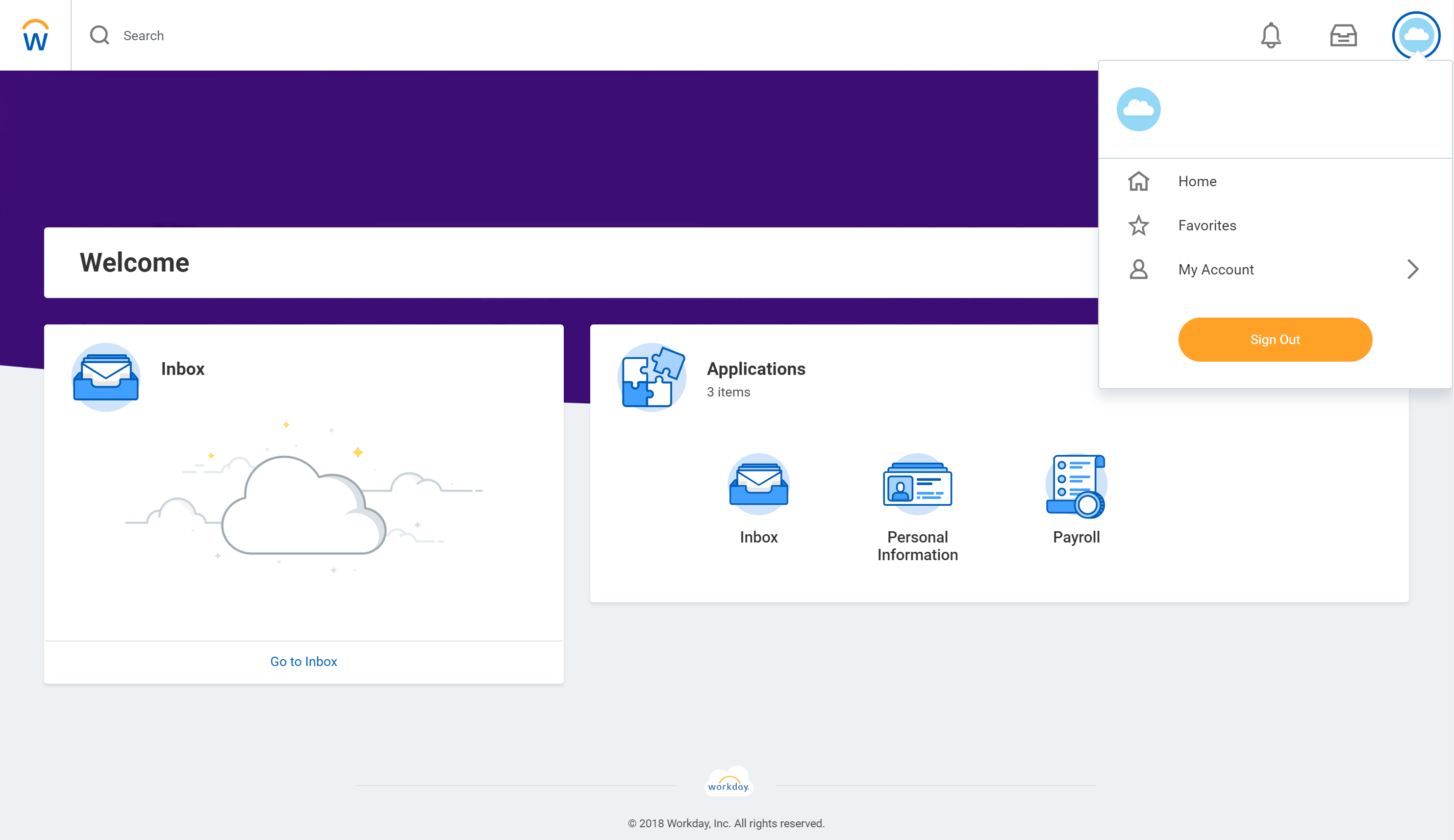Viewport: 1454px width, 840px height.
Task: Expand My Account chevron arrow
Action: tap(1412, 270)
